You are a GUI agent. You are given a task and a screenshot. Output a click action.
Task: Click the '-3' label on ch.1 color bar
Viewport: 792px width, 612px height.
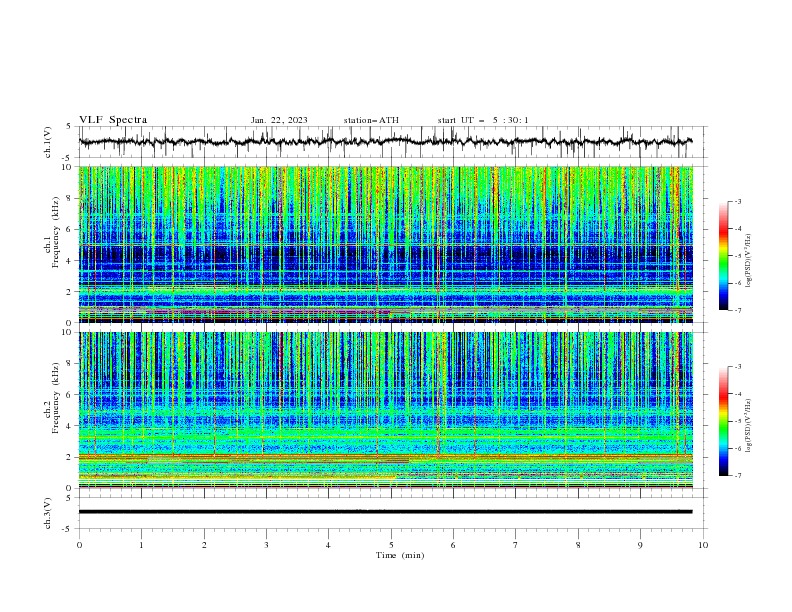point(738,202)
